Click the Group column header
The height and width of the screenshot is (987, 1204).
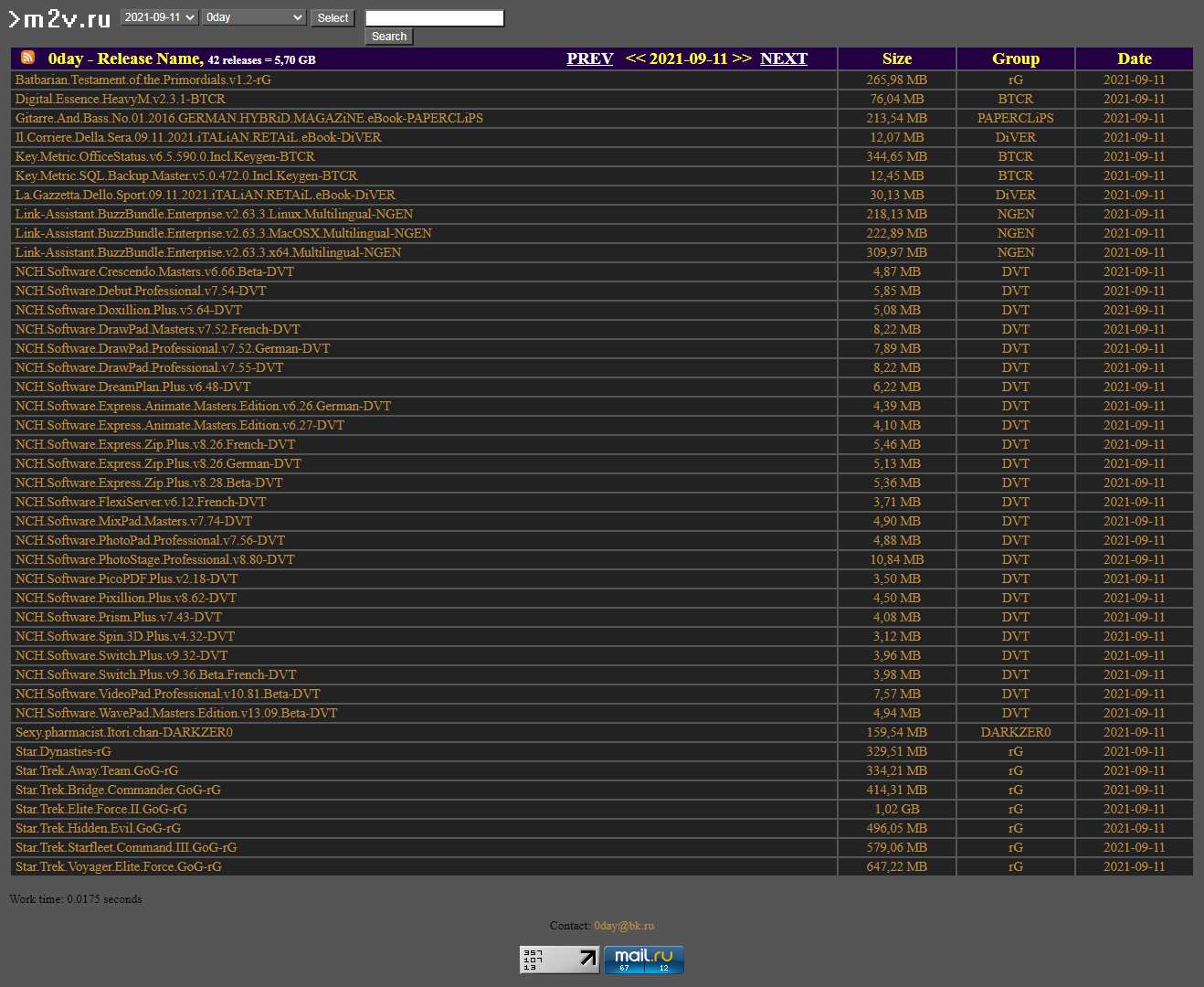click(1016, 58)
